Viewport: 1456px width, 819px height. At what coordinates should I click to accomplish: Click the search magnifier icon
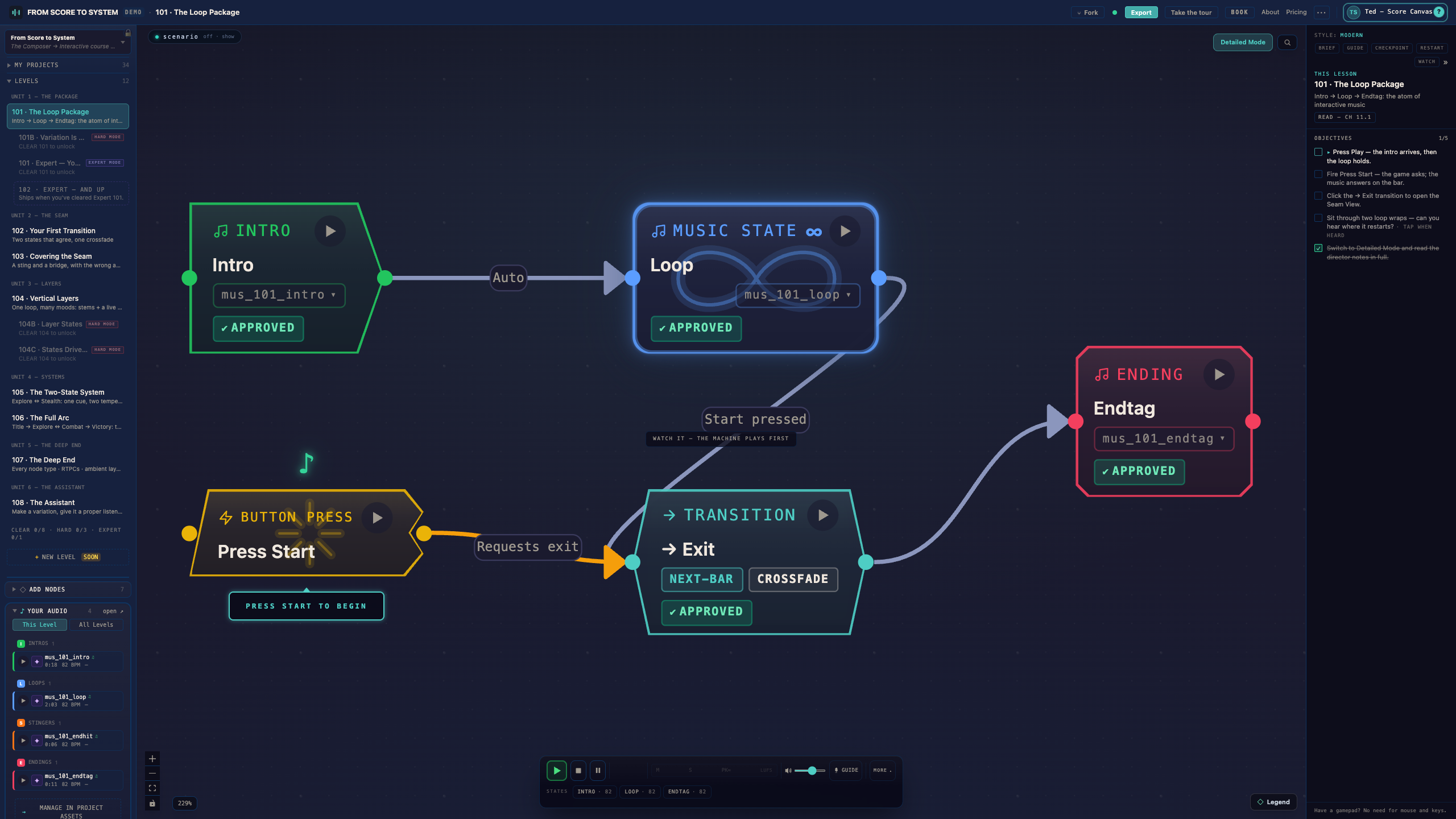tap(1287, 42)
